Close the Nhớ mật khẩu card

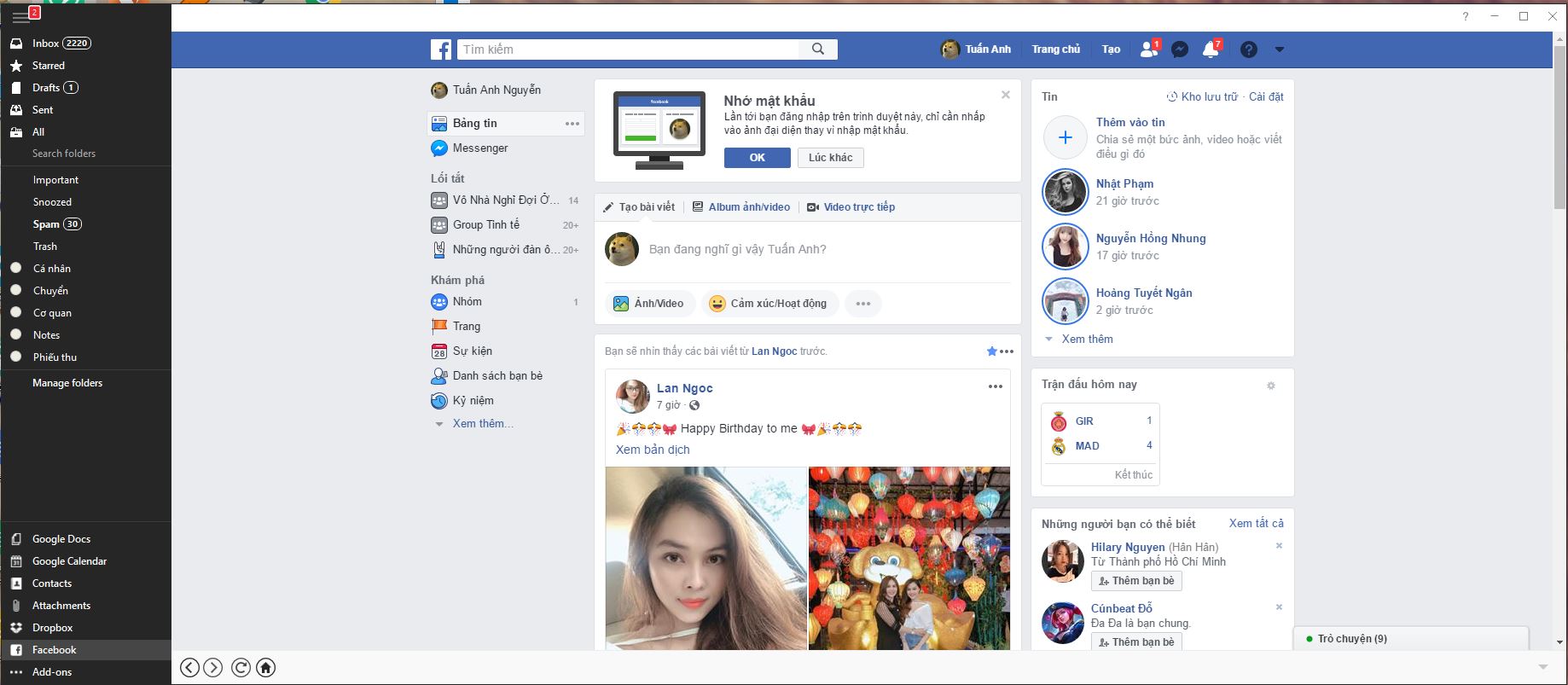pyautogui.click(x=1006, y=95)
